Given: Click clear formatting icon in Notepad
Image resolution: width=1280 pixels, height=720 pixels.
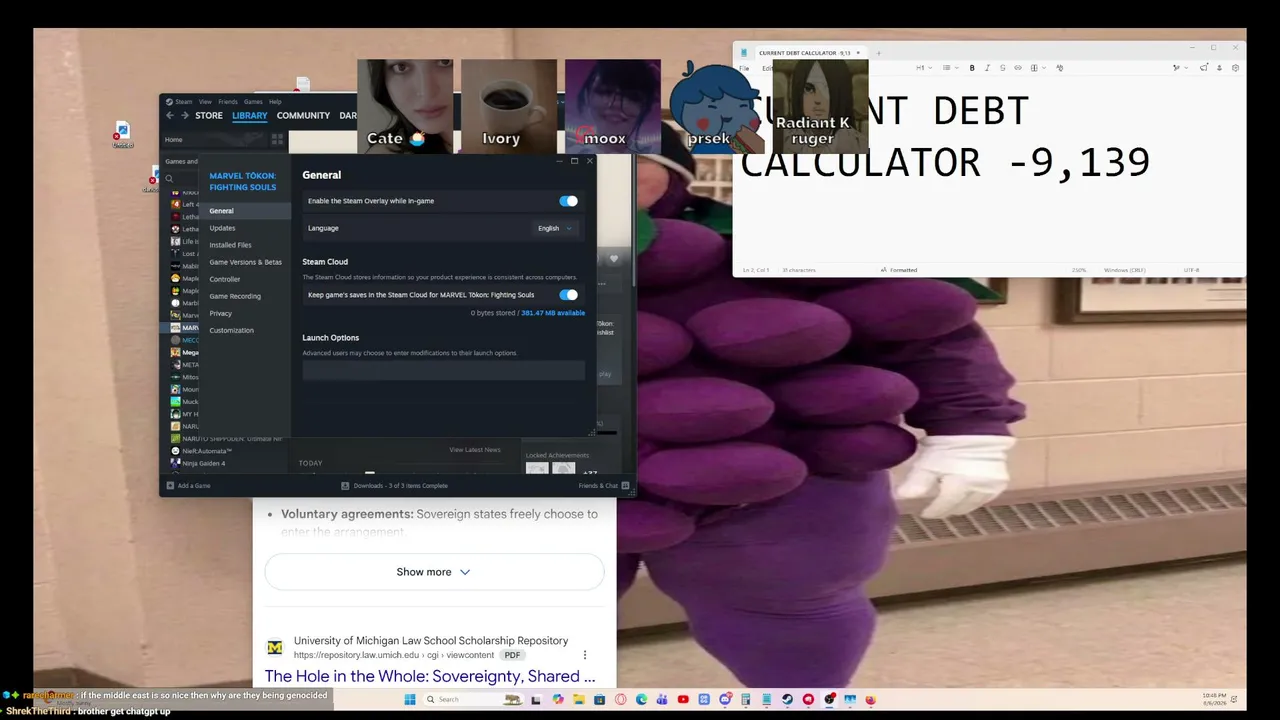Looking at the screenshot, I should [1059, 68].
